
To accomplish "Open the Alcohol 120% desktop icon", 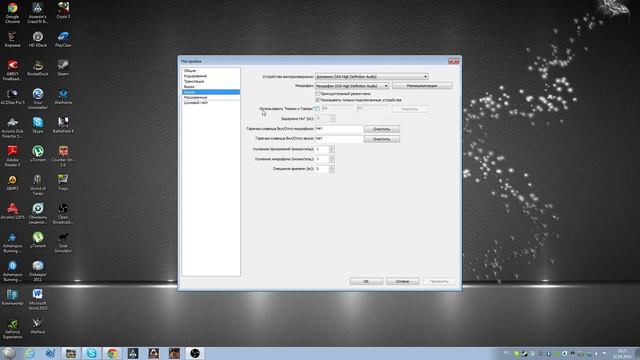I will tap(12, 211).
